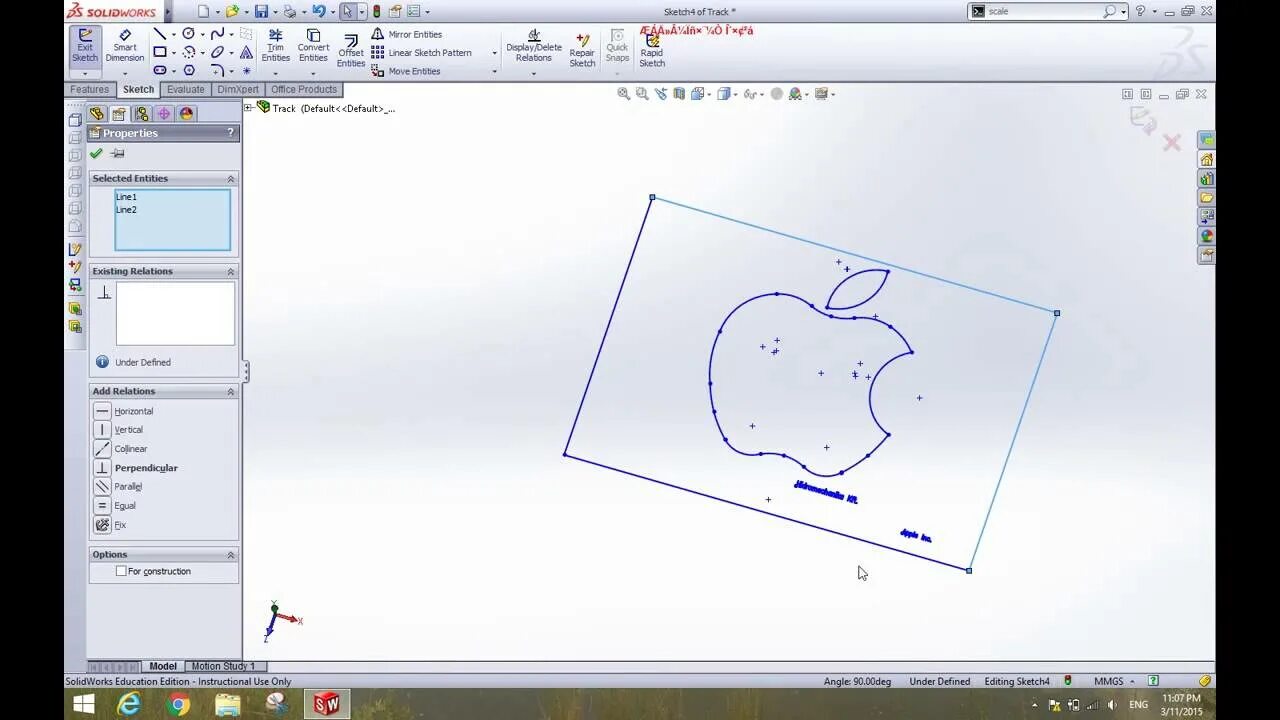Viewport: 1280px width, 720px height.
Task: Expand the Linear Sketch Pattern dropdown arrow
Action: click(x=493, y=52)
